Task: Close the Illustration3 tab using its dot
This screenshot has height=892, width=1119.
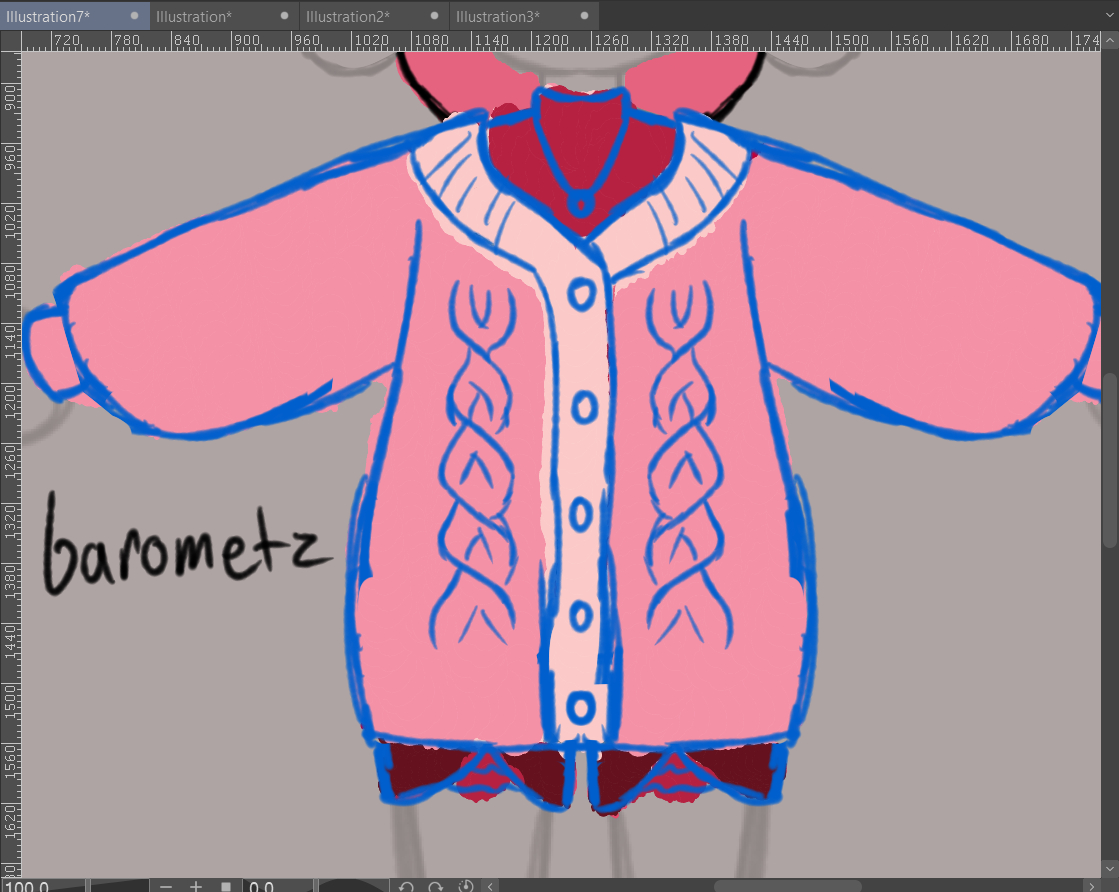Action: coord(585,16)
